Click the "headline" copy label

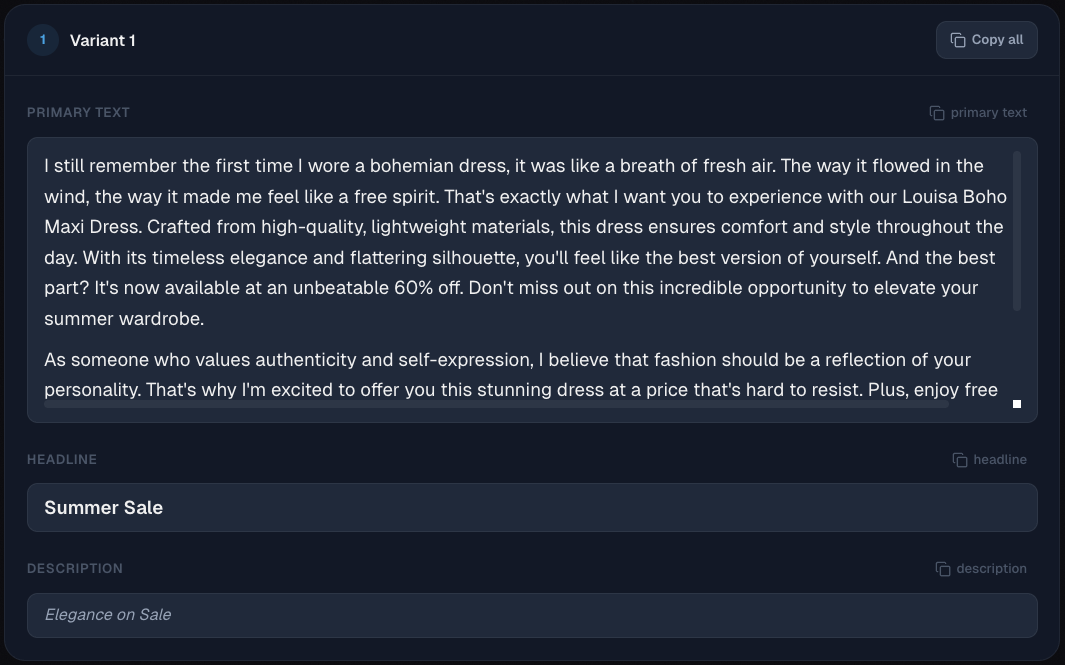tap(1000, 459)
